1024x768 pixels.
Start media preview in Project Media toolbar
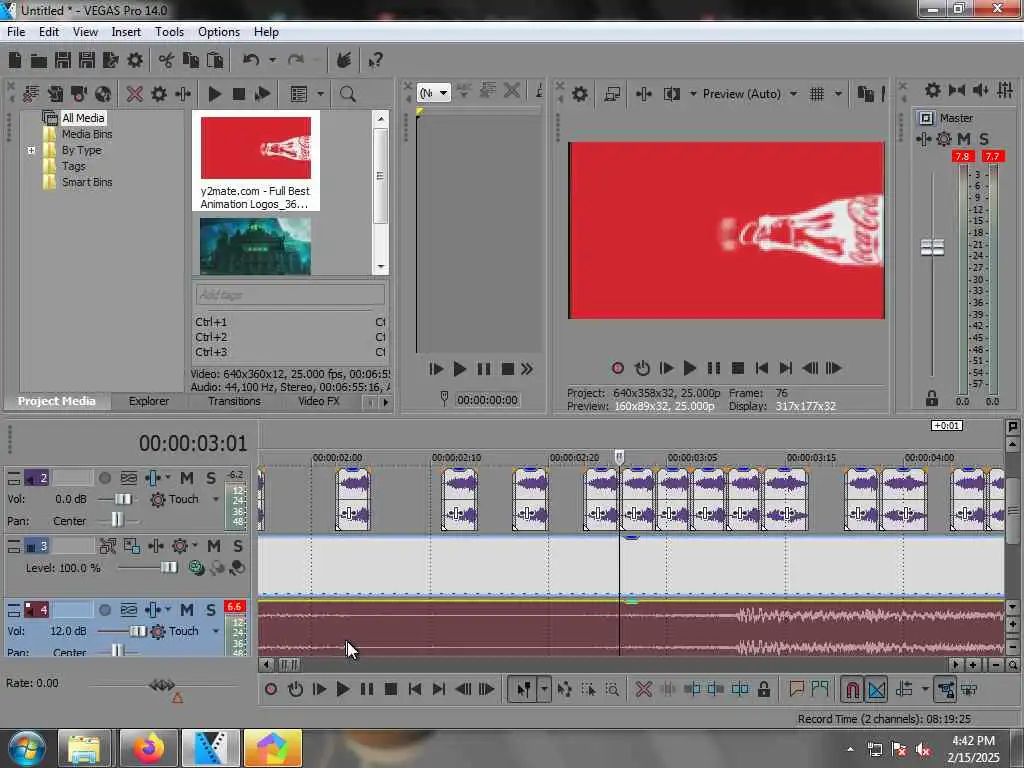pyautogui.click(x=214, y=94)
